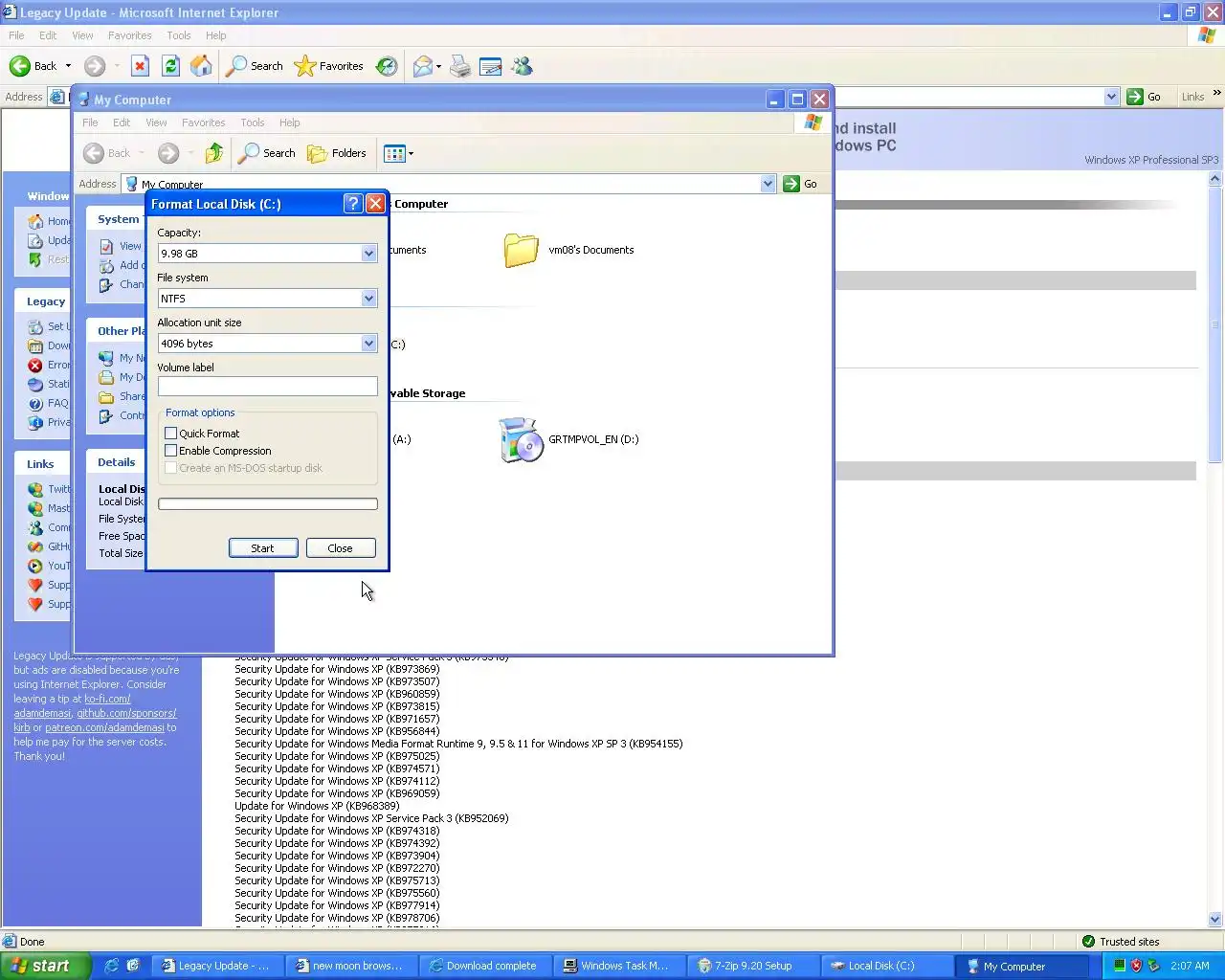Screen dimensions: 1225x980
Task: Open the Tools menu in Internet Explorer
Action: [x=179, y=35]
